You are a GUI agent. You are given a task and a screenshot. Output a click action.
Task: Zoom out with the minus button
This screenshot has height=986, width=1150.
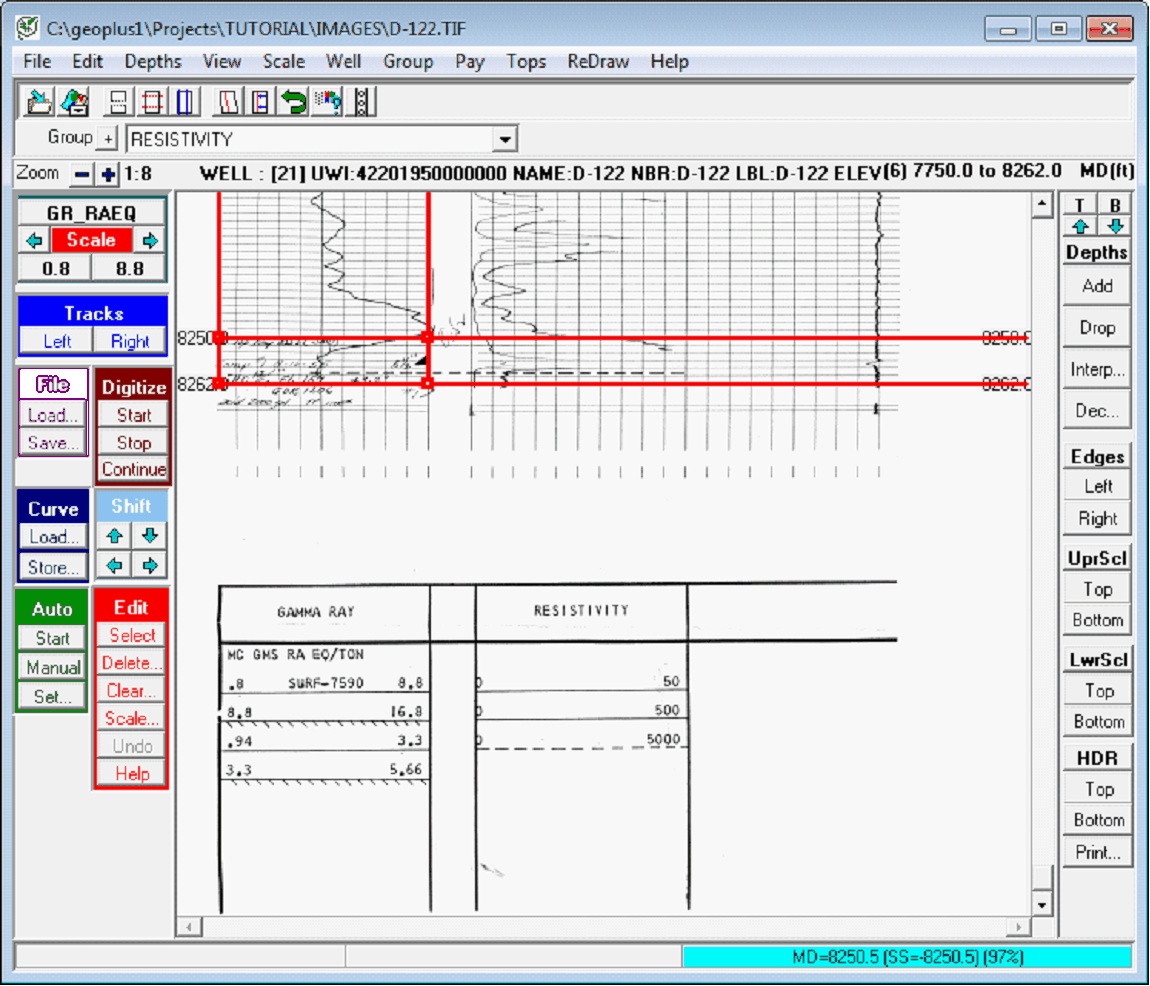pyautogui.click(x=82, y=174)
